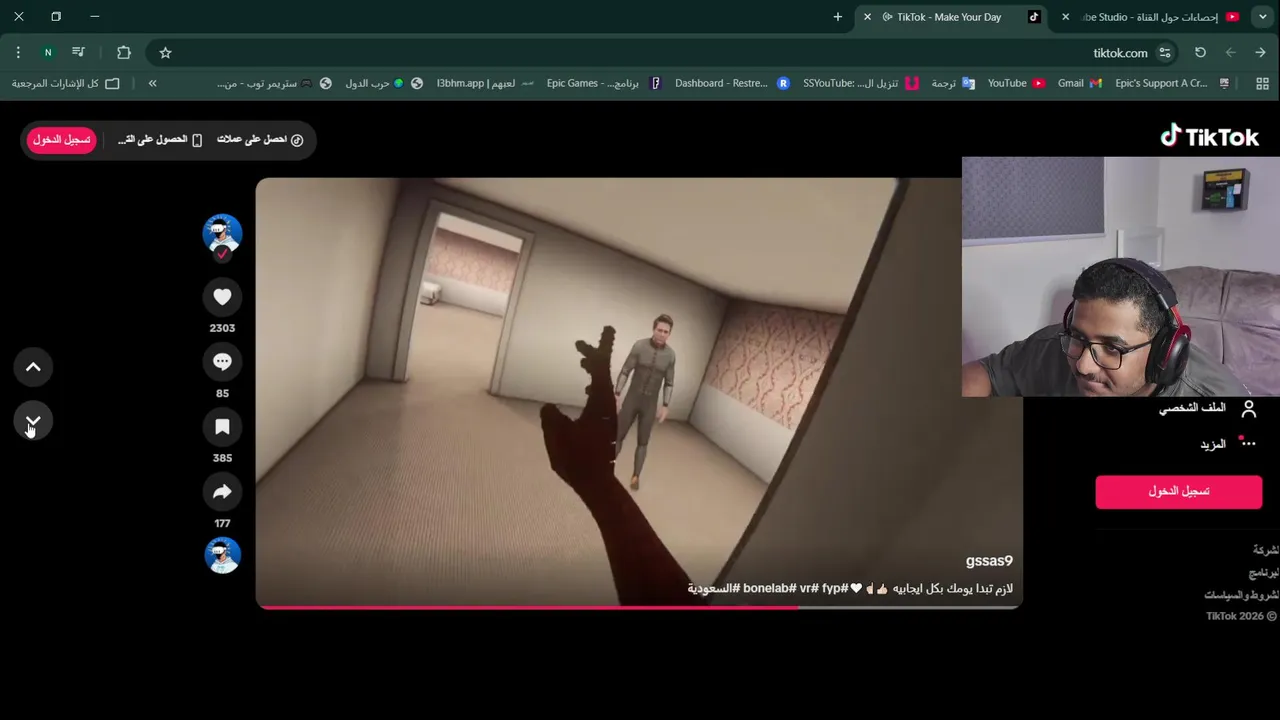Viewport: 1280px width, 720px height.
Task: Click the #vr hashtag in caption
Action: coord(808,588)
